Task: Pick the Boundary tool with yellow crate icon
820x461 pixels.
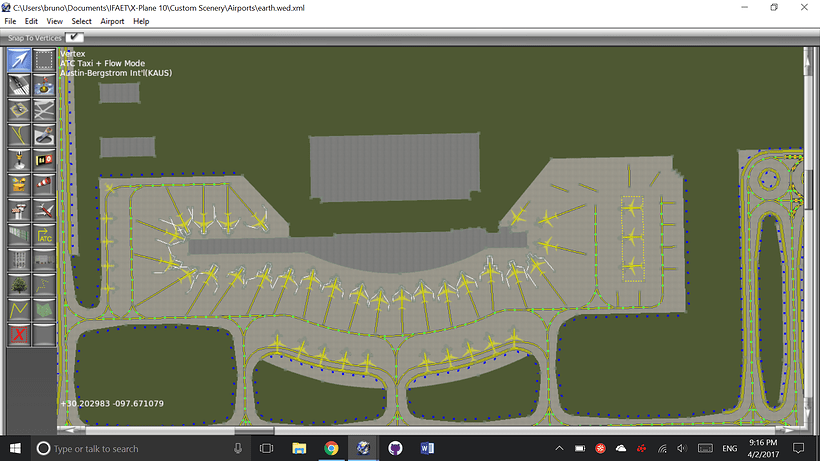Action: pos(19,185)
